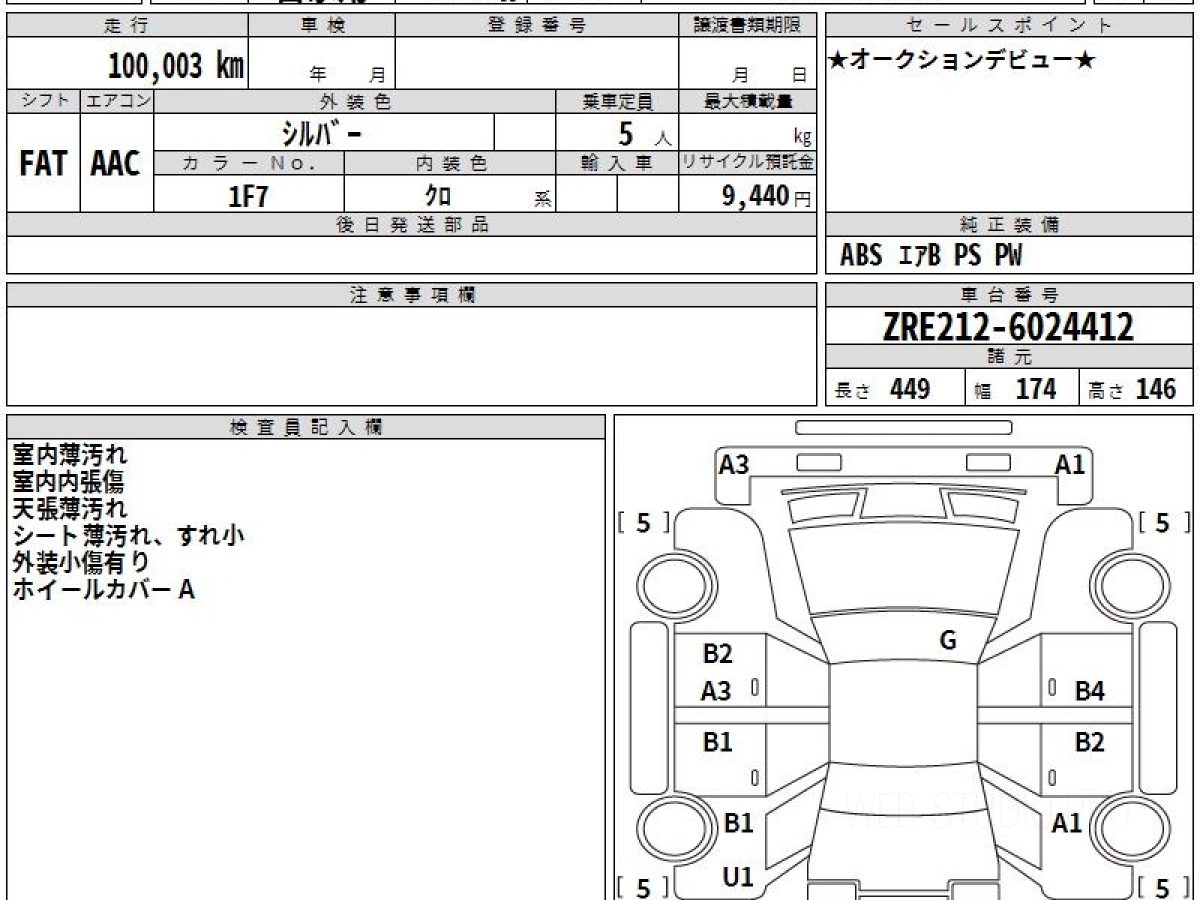The image size is (1200, 900).
Task: Click inspector note 室内内張傷
Action: point(68,482)
